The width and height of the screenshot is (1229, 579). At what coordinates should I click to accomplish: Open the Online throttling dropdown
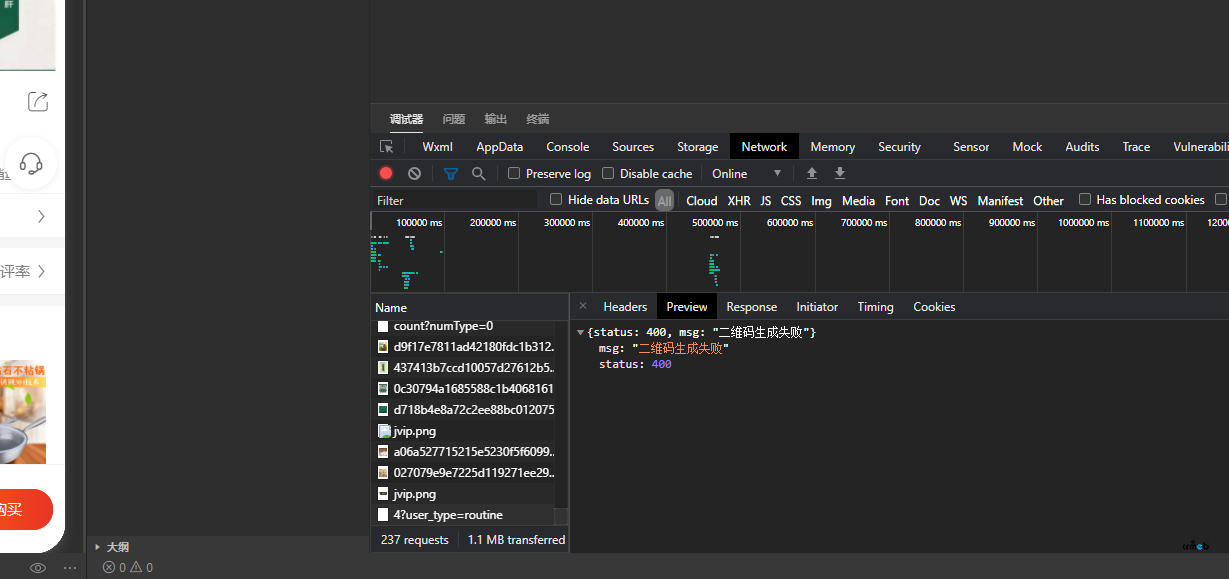[747, 173]
